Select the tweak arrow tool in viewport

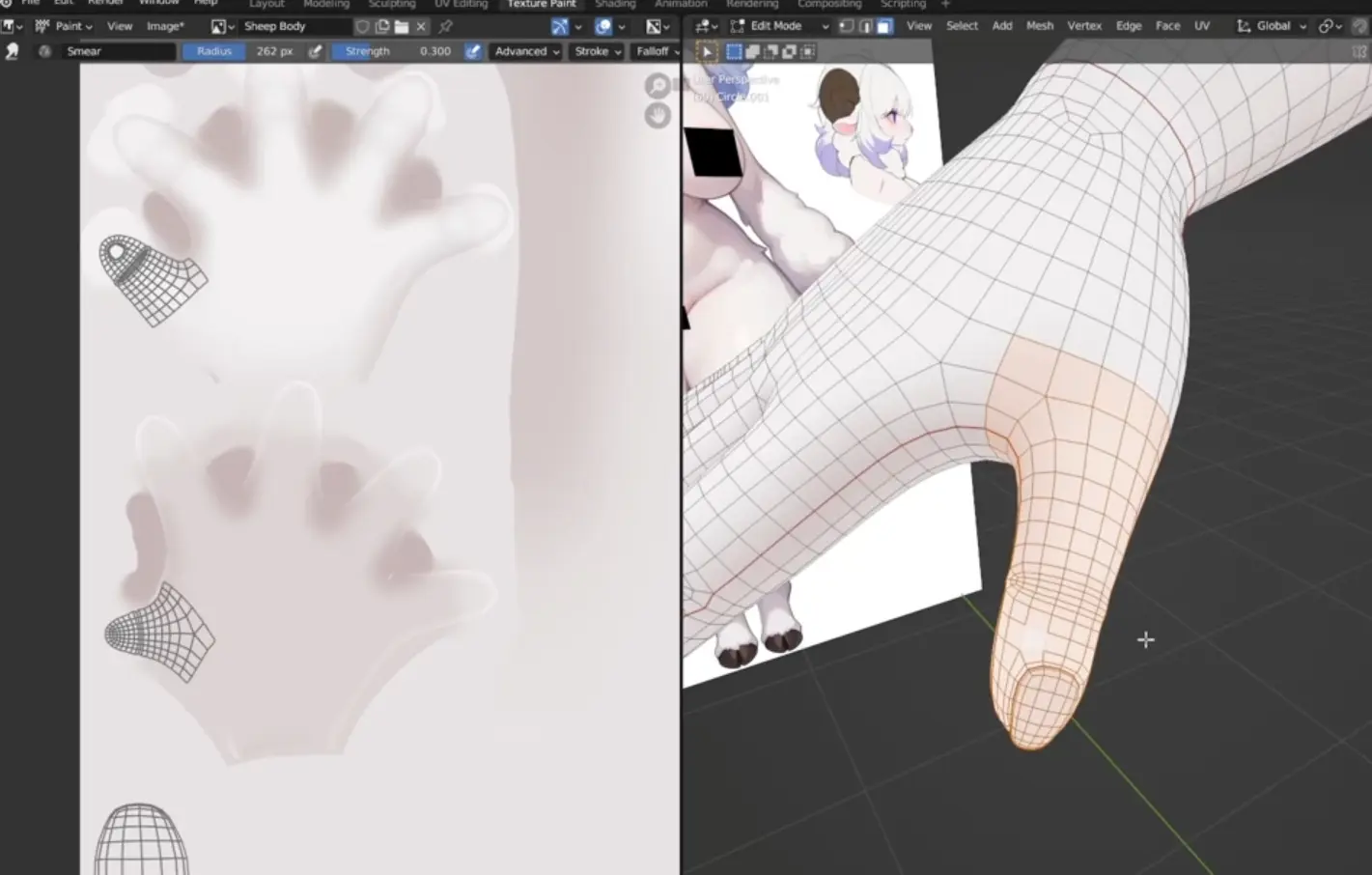point(707,51)
